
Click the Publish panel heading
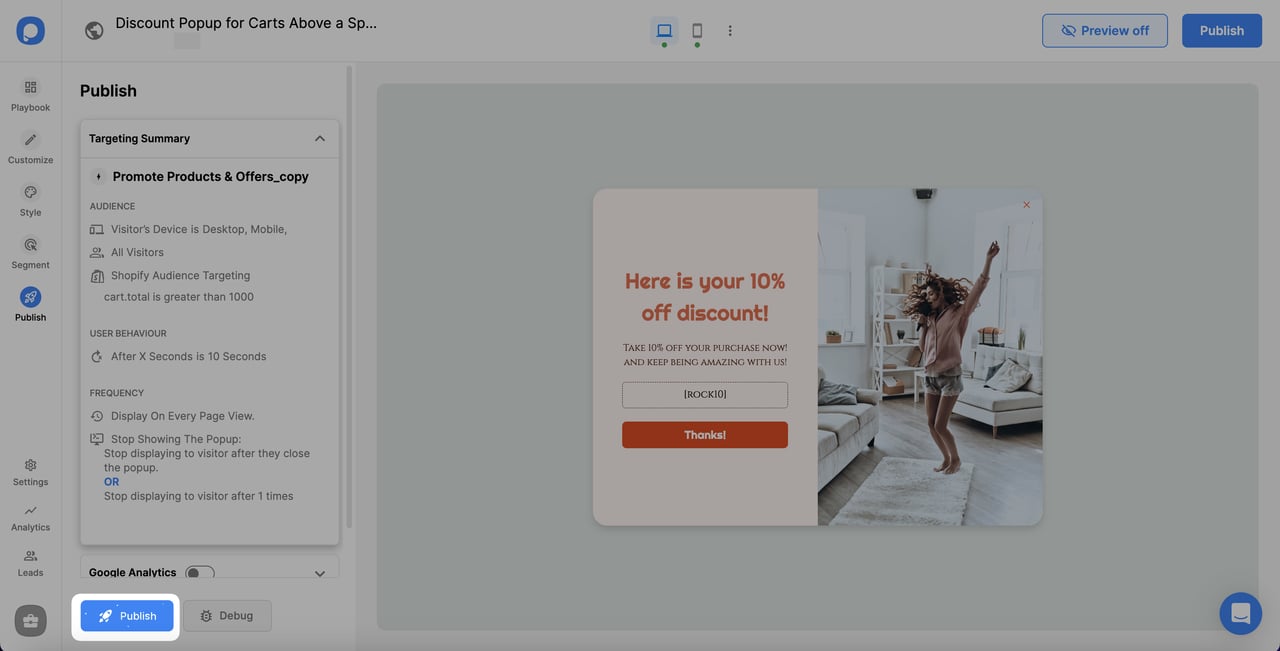[108, 91]
